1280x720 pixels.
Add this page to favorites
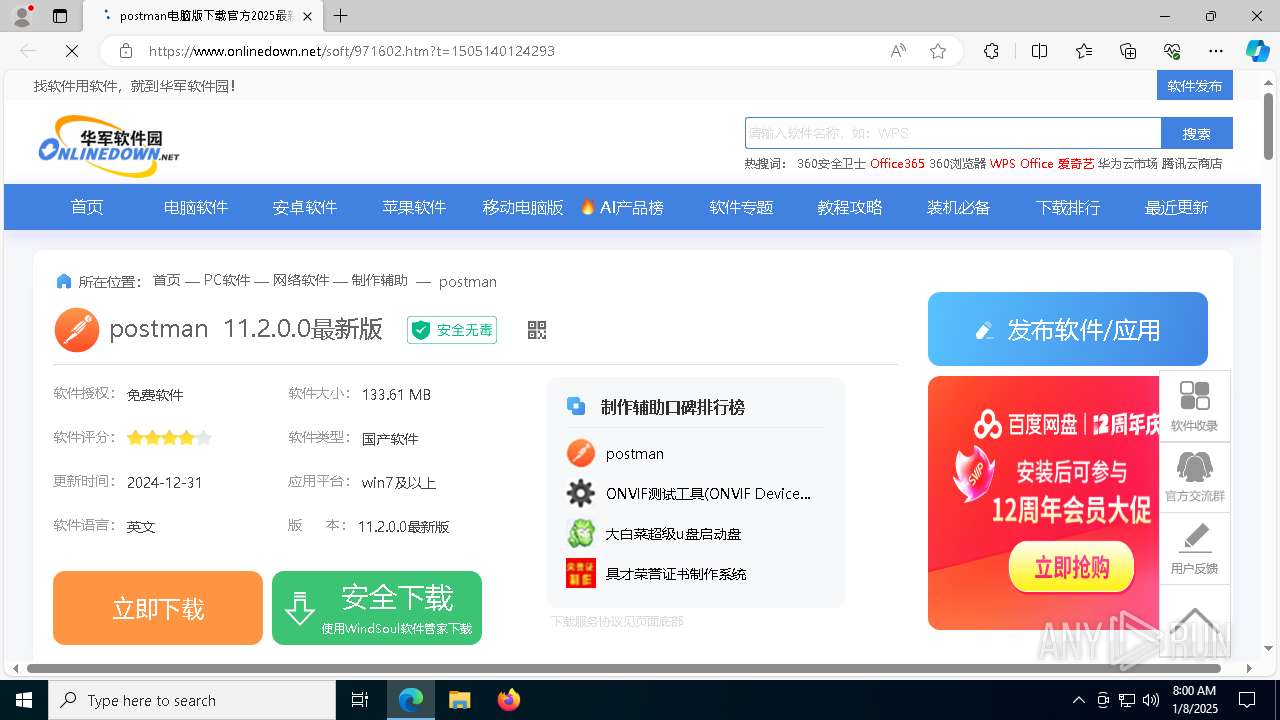(x=938, y=51)
